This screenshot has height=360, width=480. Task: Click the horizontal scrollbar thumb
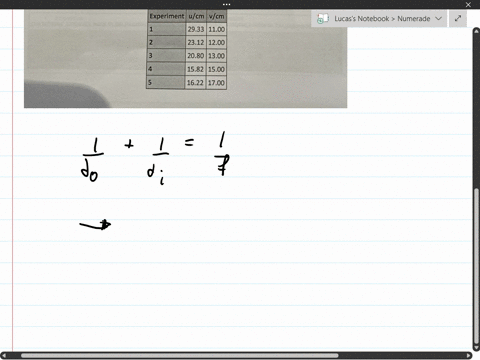point(180,356)
